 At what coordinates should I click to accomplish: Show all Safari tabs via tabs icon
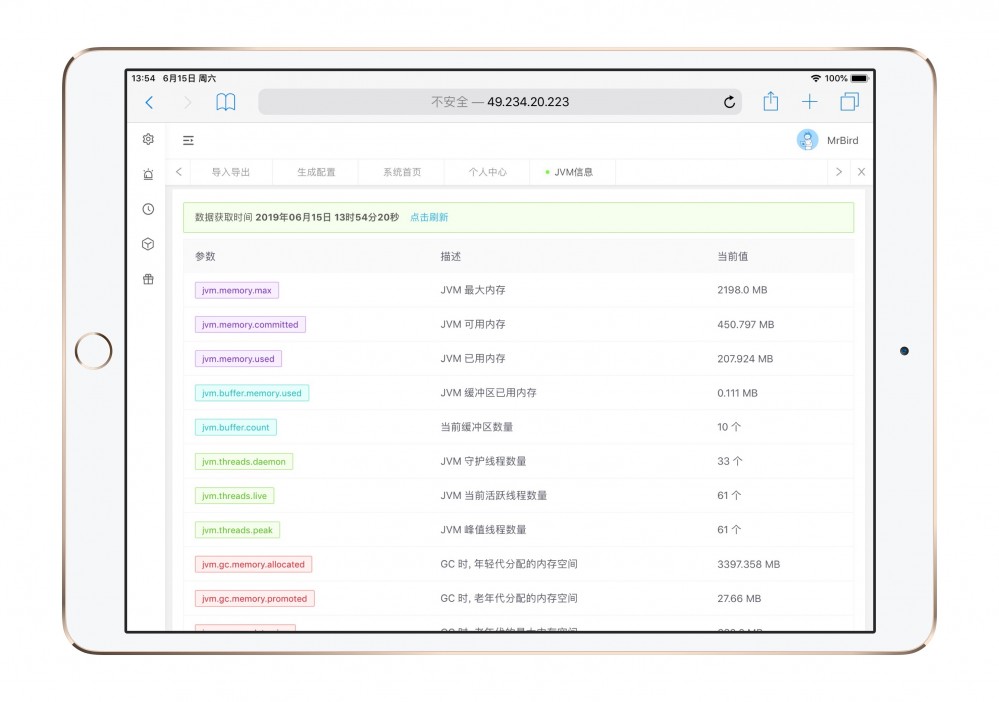click(850, 101)
